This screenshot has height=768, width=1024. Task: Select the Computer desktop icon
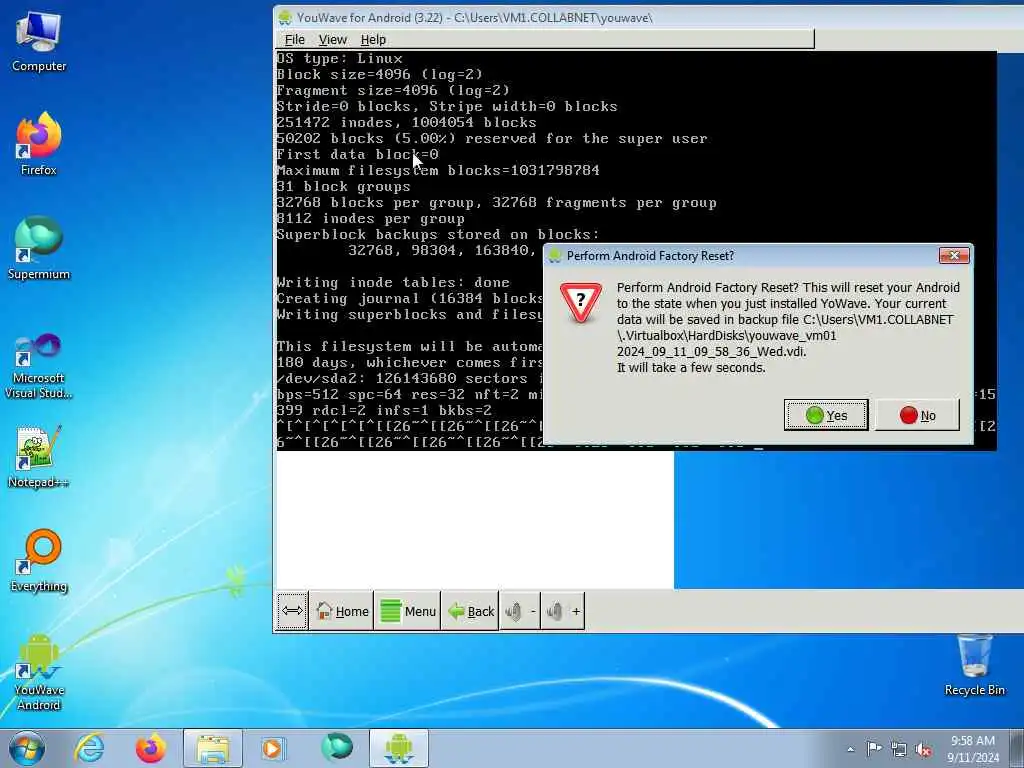tap(39, 41)
